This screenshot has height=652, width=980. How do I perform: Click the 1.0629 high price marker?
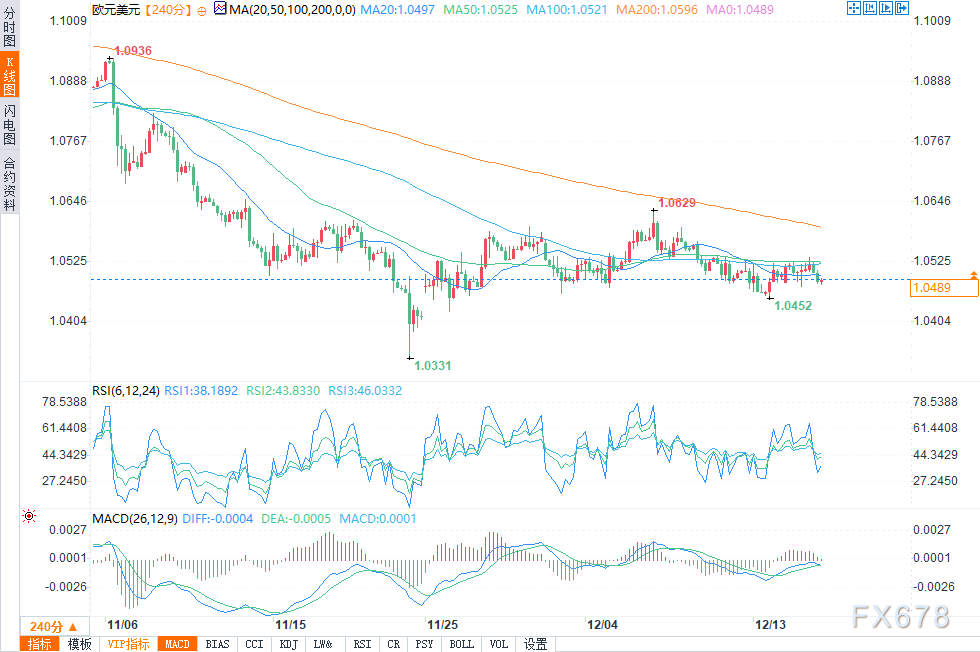point(677,203)
